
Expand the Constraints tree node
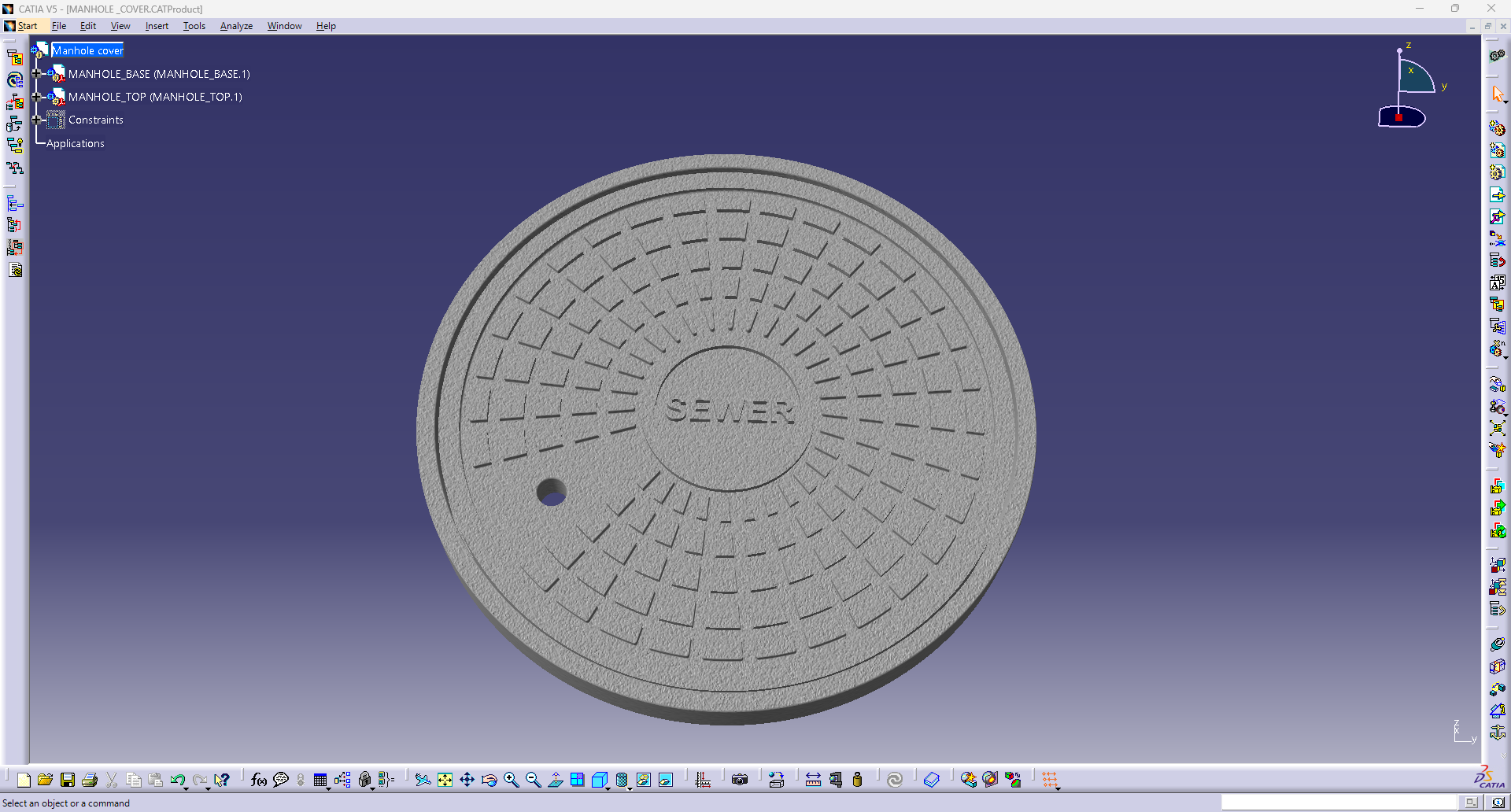pyautogui.click(x=36, y=120)
